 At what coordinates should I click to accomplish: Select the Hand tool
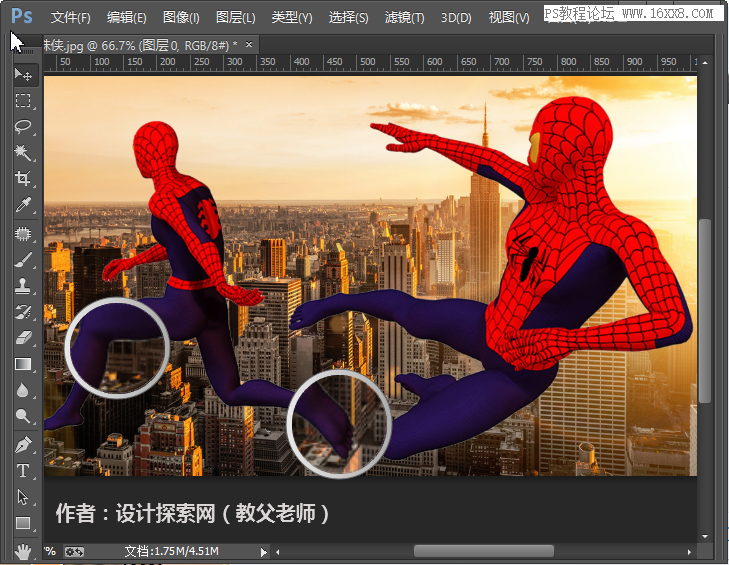[x=23, y=552]
